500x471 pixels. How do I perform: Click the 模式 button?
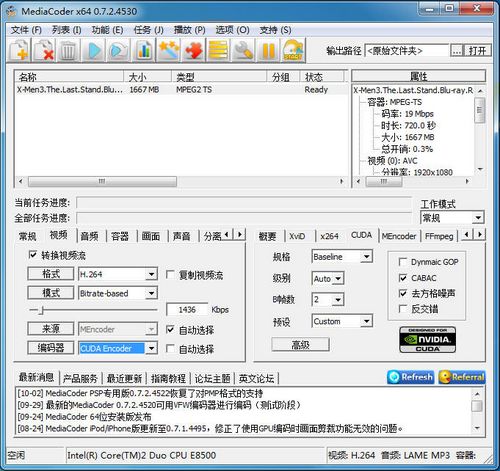(x=51, y=293)
